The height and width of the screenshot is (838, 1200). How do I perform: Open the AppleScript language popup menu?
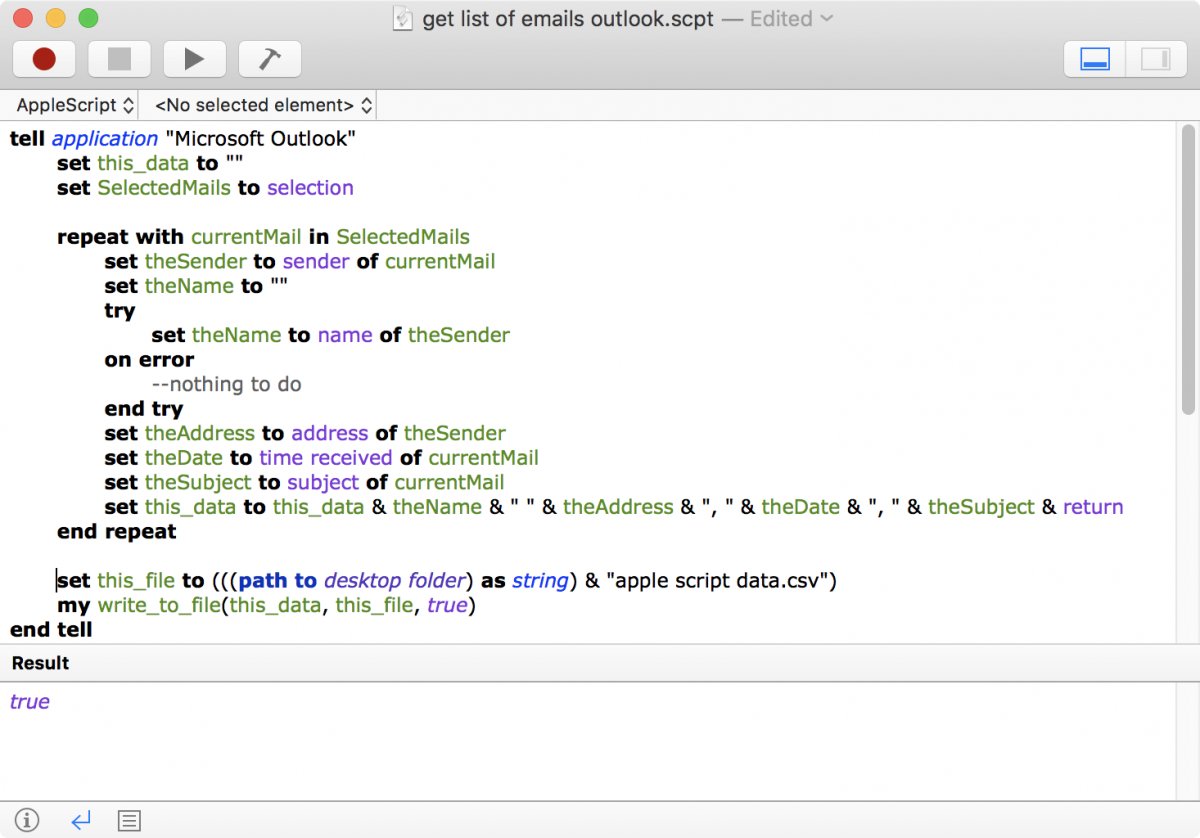(70, 104)
